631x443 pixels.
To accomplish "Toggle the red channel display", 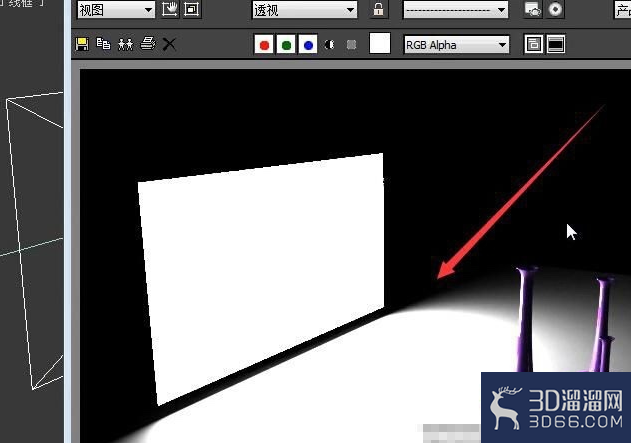I will [264, 44].
